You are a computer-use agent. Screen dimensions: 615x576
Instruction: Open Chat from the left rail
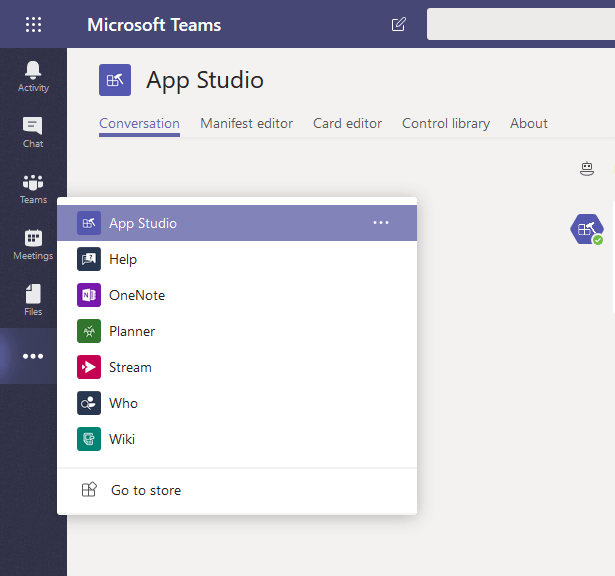(33, 133)
